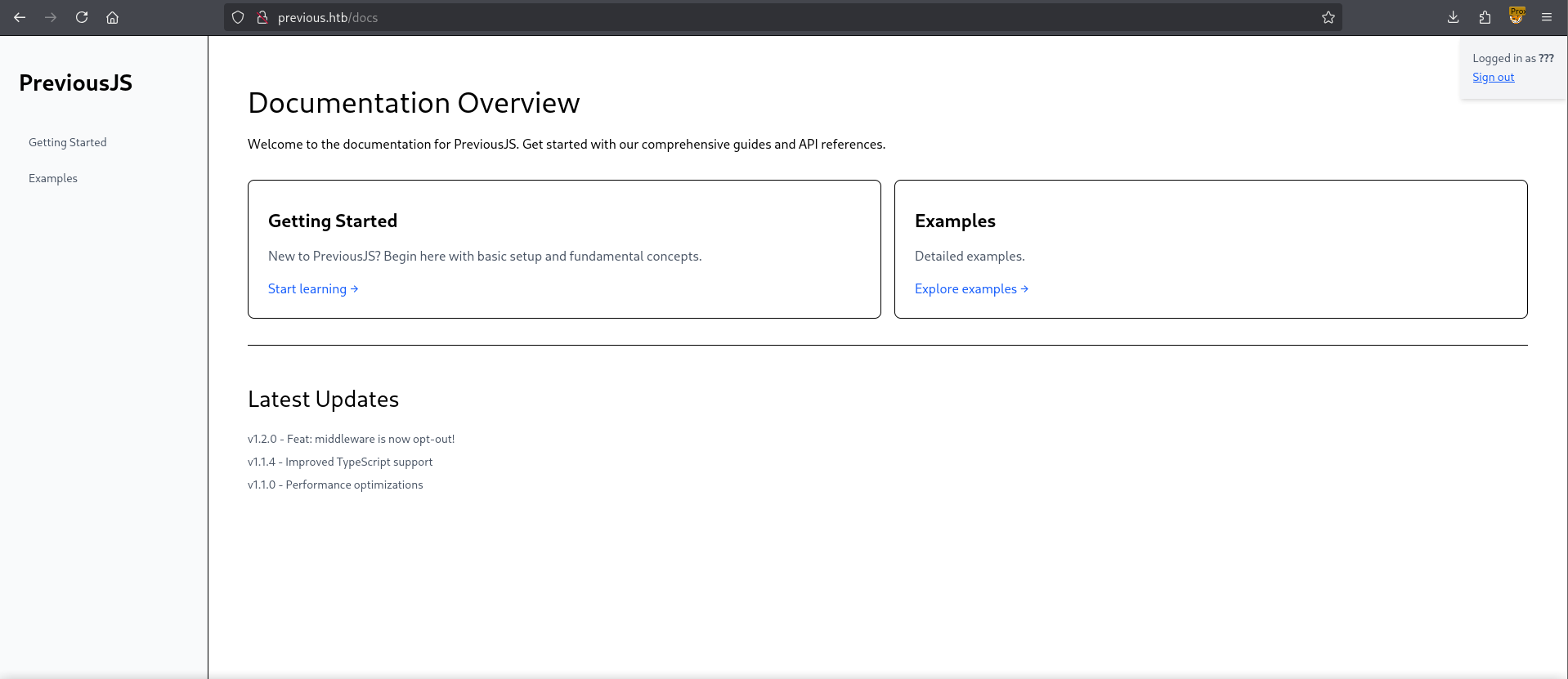Click the Detailed examples description text

970,256
